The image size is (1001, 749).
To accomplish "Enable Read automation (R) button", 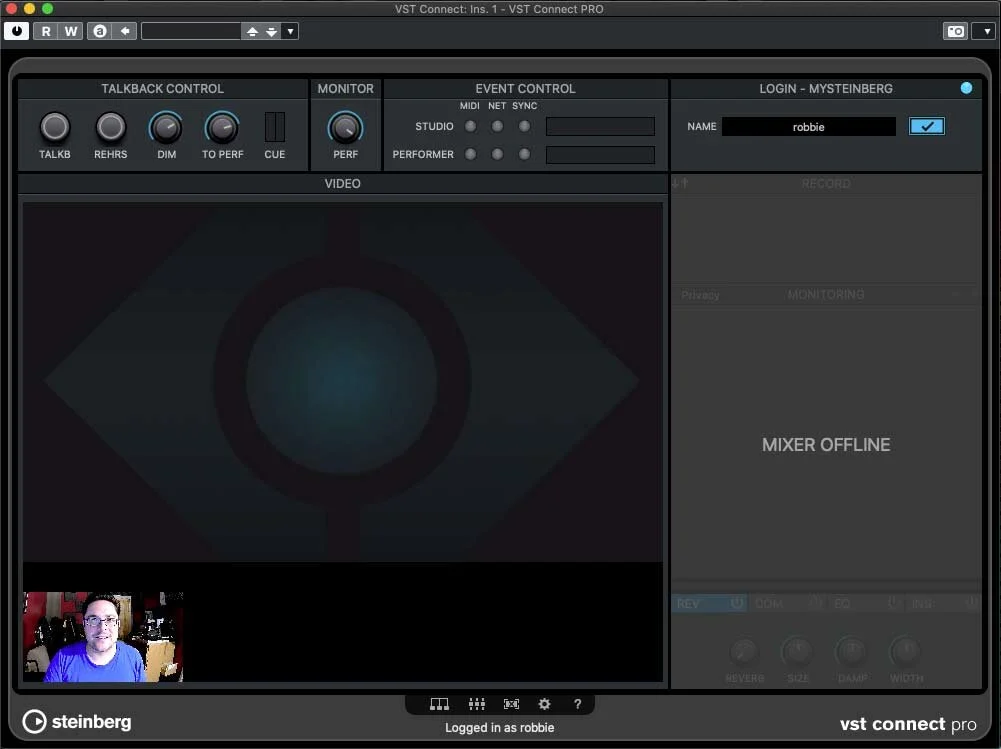I will tap(46, 31).
